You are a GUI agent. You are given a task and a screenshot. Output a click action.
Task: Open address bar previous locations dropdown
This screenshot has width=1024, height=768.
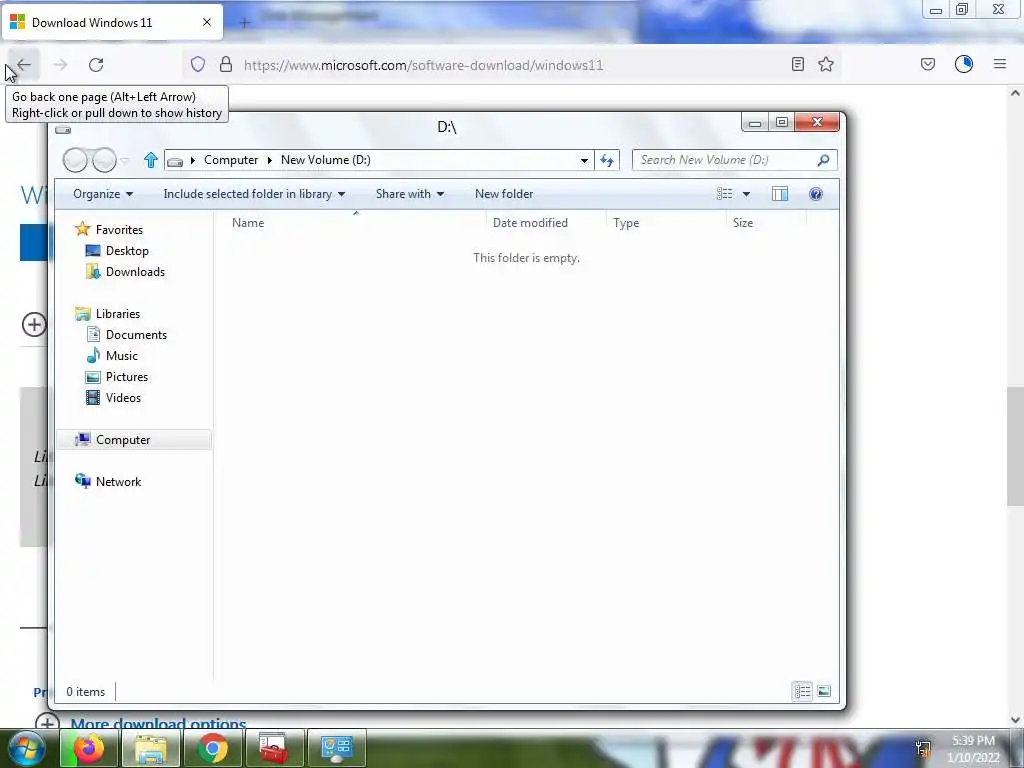coord(584,160)
